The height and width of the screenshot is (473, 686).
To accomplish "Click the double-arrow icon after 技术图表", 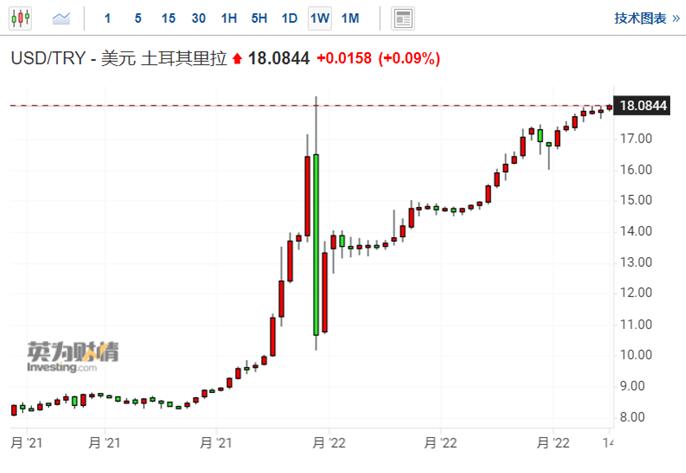I will click(x=675, y=18).
